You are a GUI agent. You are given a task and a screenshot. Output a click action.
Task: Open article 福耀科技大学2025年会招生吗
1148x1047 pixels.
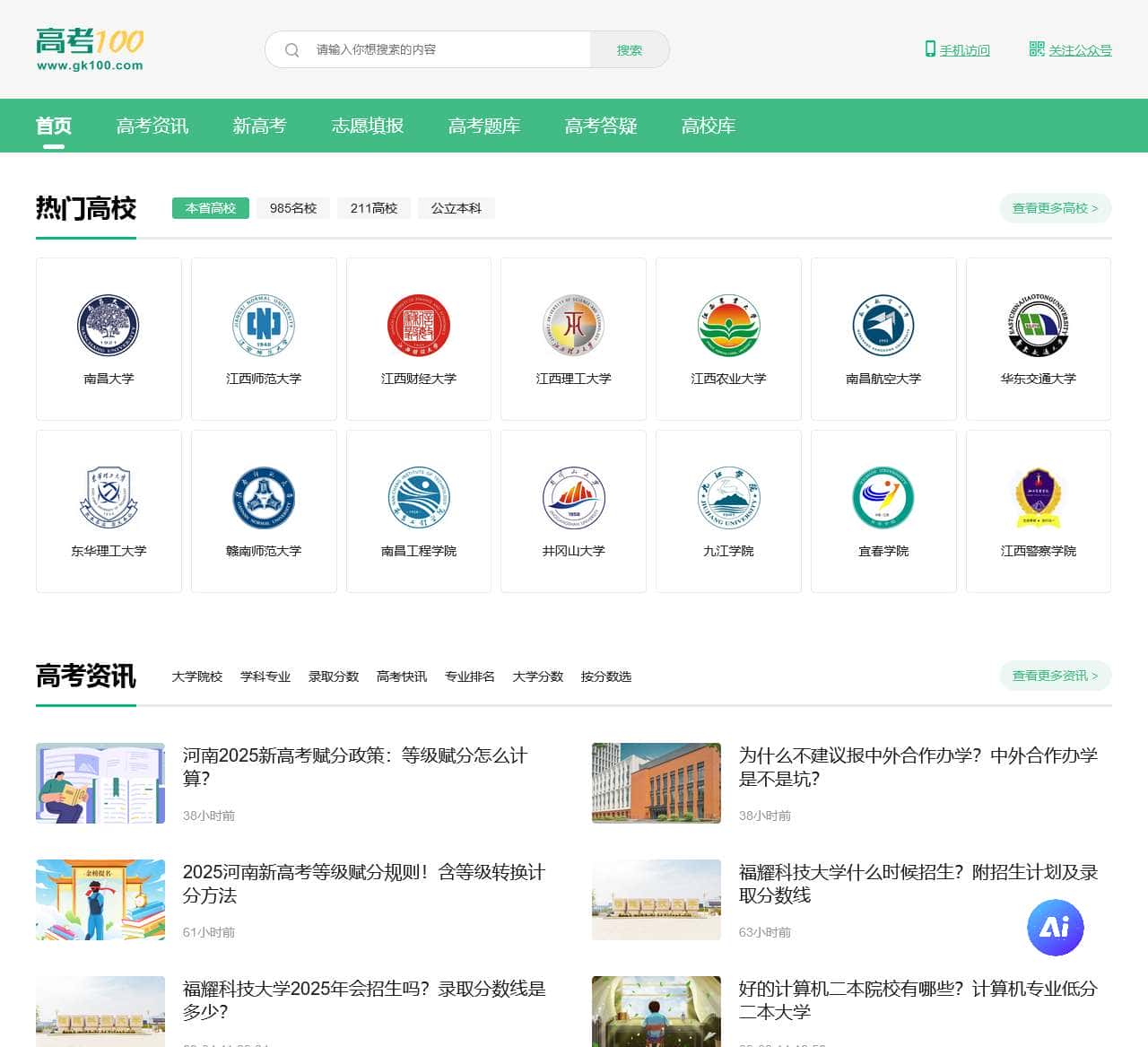[x=364, y=1000]
